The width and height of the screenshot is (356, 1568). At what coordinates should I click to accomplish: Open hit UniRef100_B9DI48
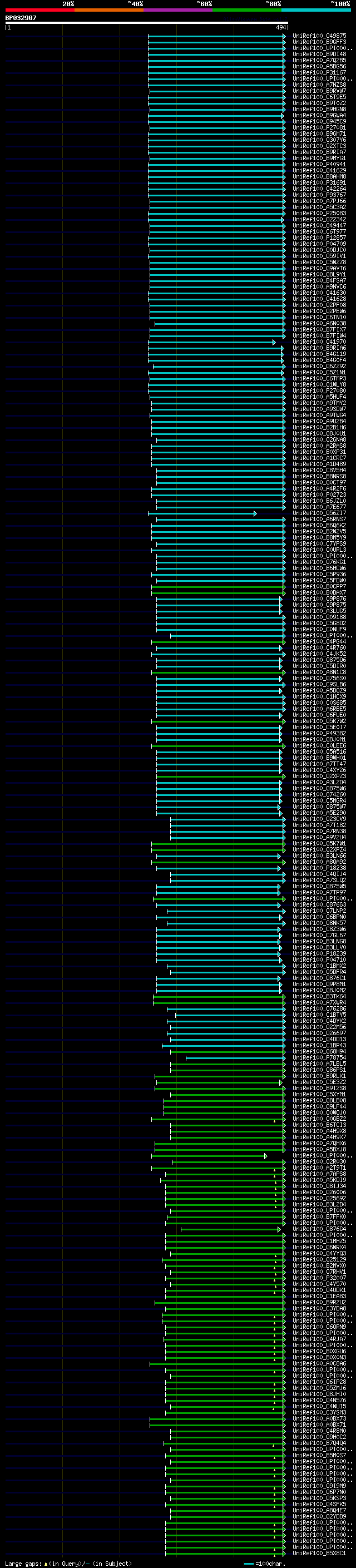click(x=319, y=54)
